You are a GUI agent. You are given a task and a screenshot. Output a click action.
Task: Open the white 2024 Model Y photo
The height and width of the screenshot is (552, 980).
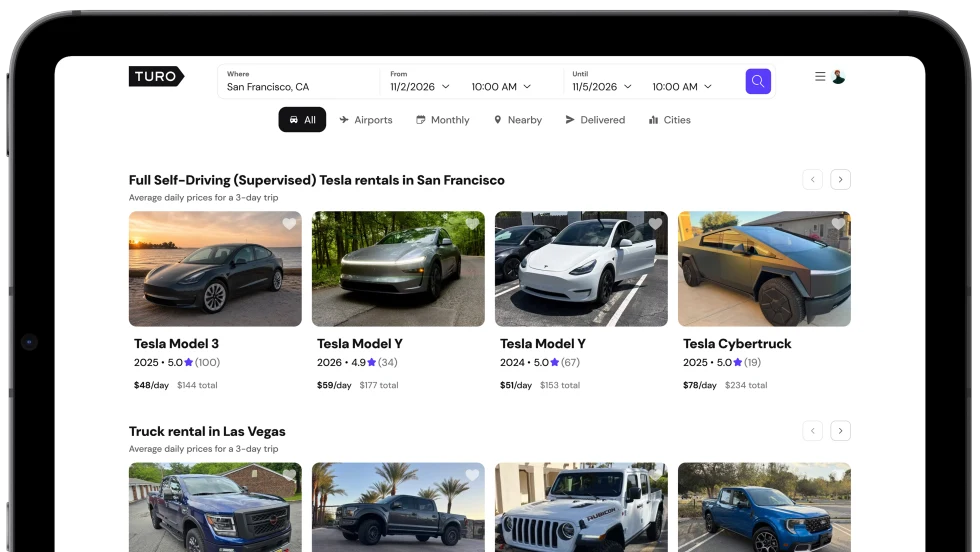click(581, 269)
